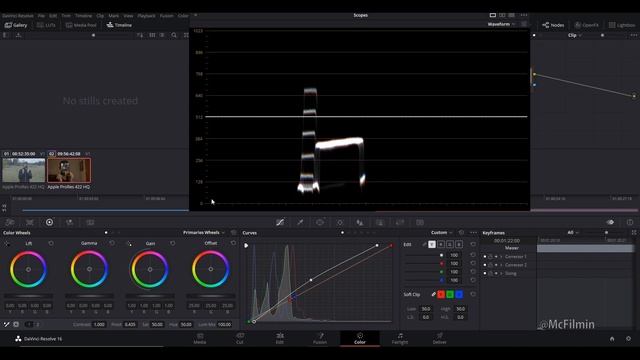Open the Key palette icon
640x360 pixels.
[380, 222]
